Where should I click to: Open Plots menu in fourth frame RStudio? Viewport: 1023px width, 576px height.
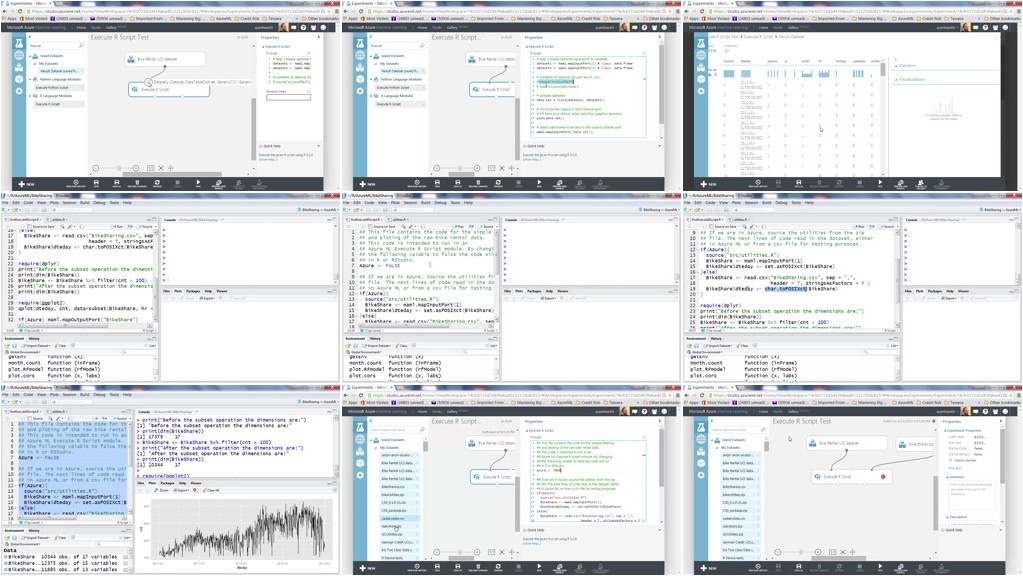(x=54, y=202)
